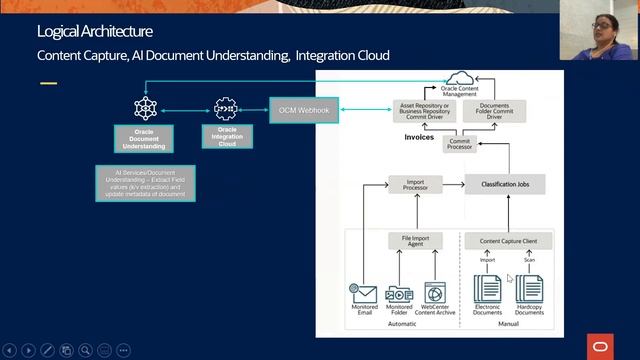
Task: Click the AI Services/Document Understanding description box
Action: click(145, 183)
